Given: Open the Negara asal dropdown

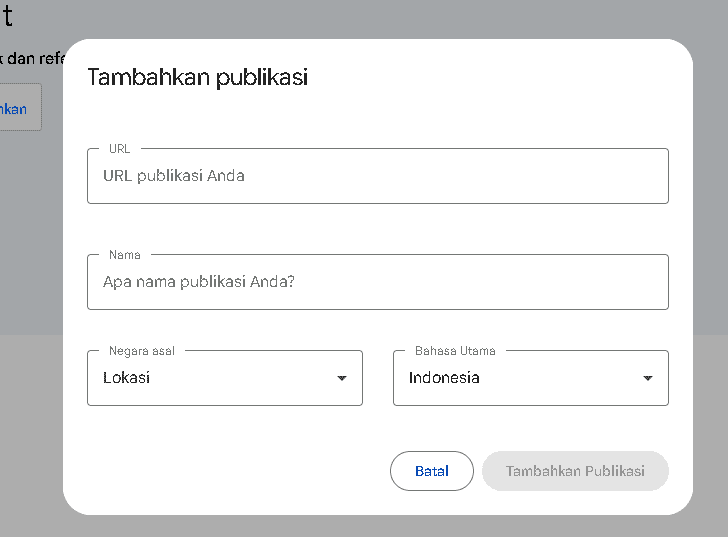Looking at the screenshot, I should 224,378.
